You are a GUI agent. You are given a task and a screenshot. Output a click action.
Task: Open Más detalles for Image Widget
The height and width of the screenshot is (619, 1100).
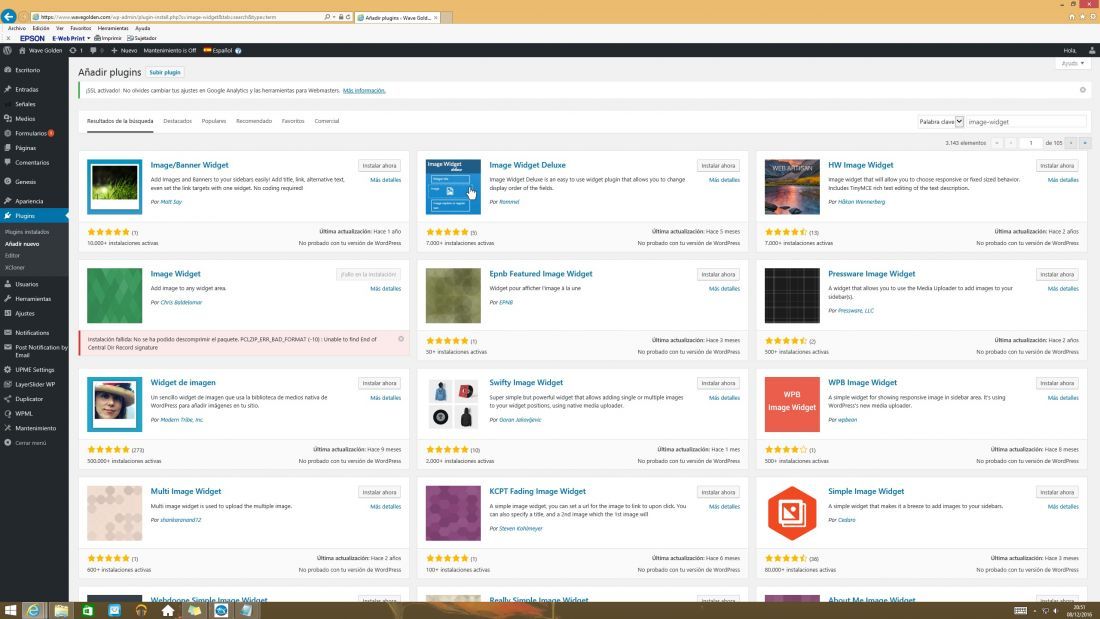point(385,288)
